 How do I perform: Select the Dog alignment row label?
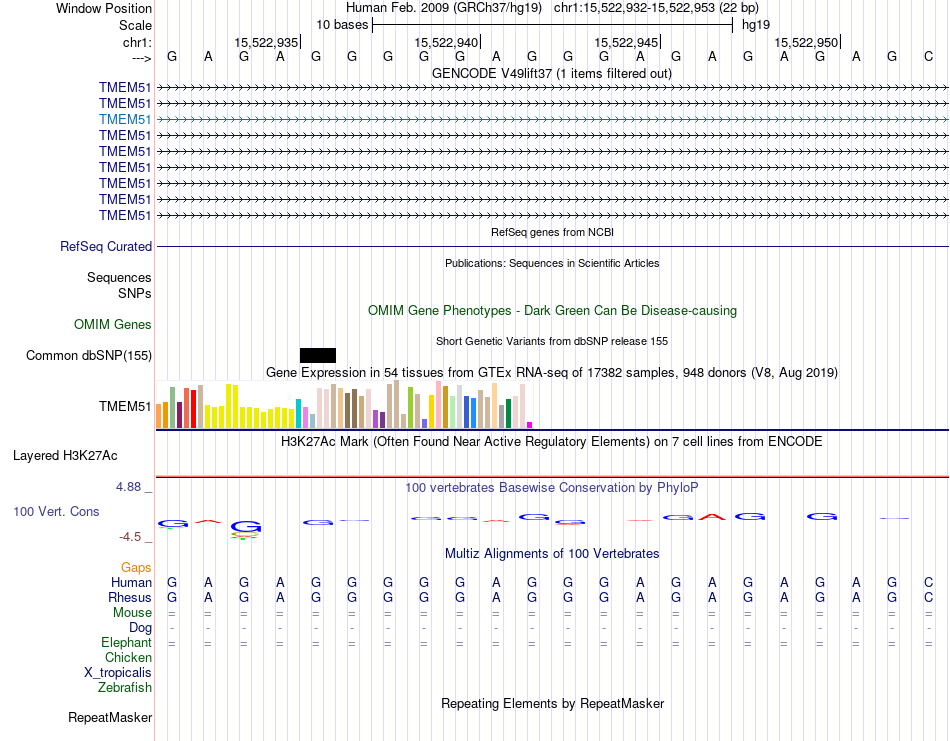(x=140, y=628)
